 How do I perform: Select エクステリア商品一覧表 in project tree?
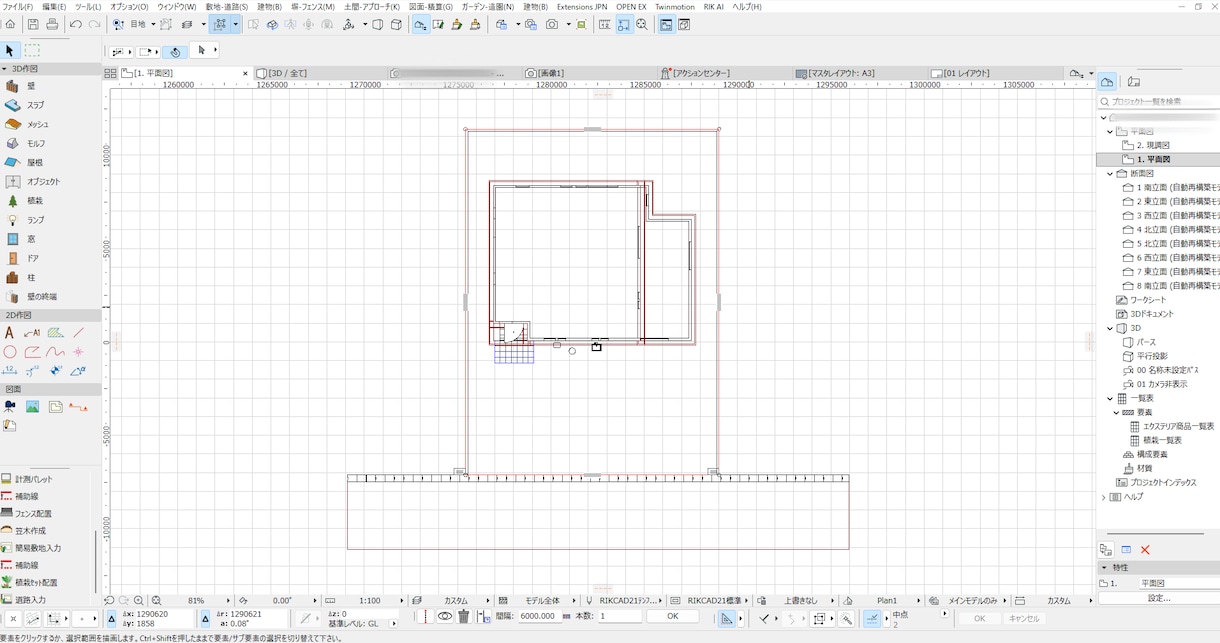(1171, 426)
